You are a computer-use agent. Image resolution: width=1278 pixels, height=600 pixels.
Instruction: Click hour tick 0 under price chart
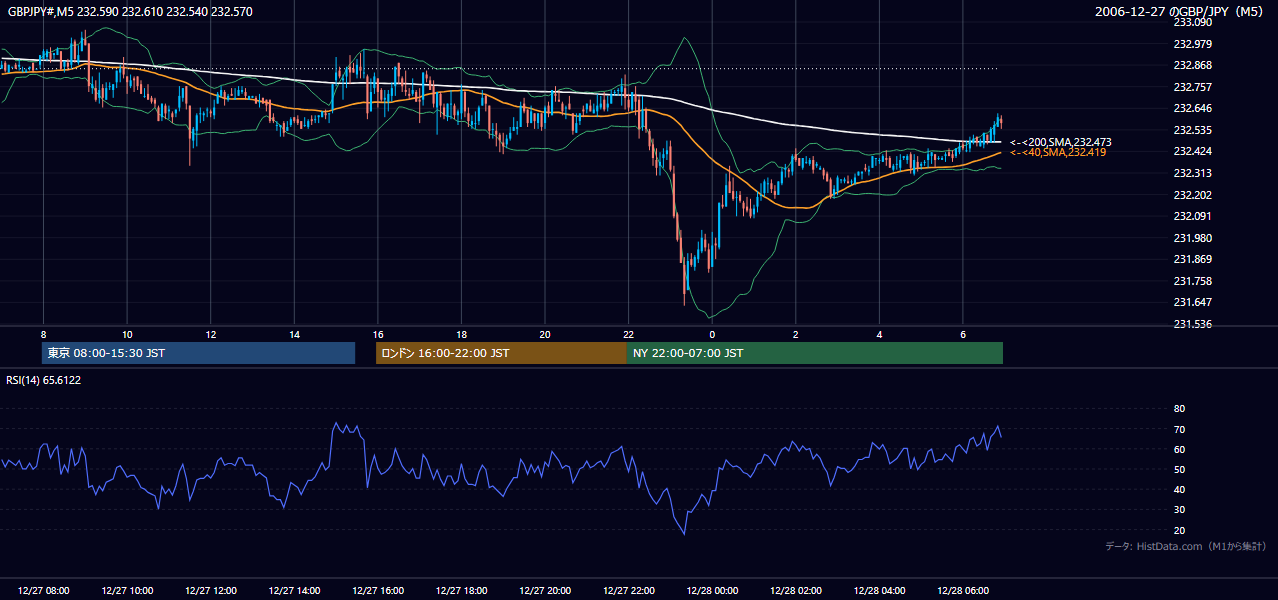tap(712, 334)
